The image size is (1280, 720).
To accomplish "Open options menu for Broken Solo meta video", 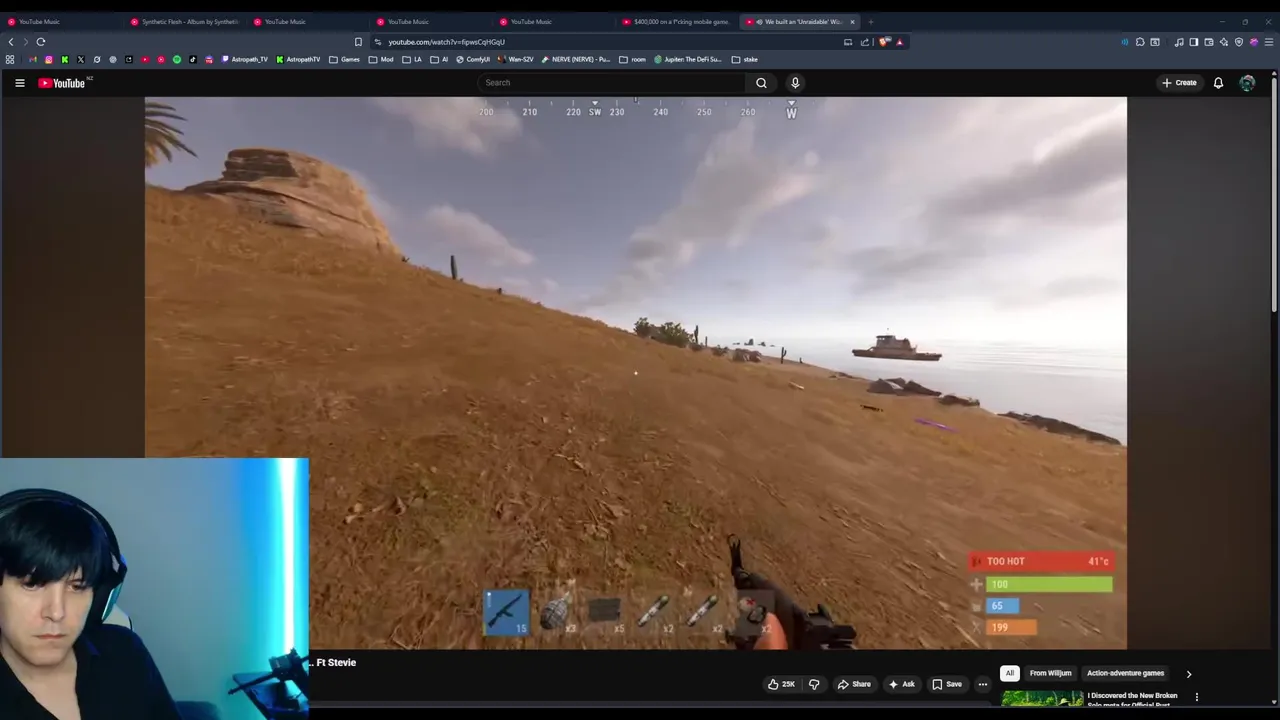I will [1196, 697].
